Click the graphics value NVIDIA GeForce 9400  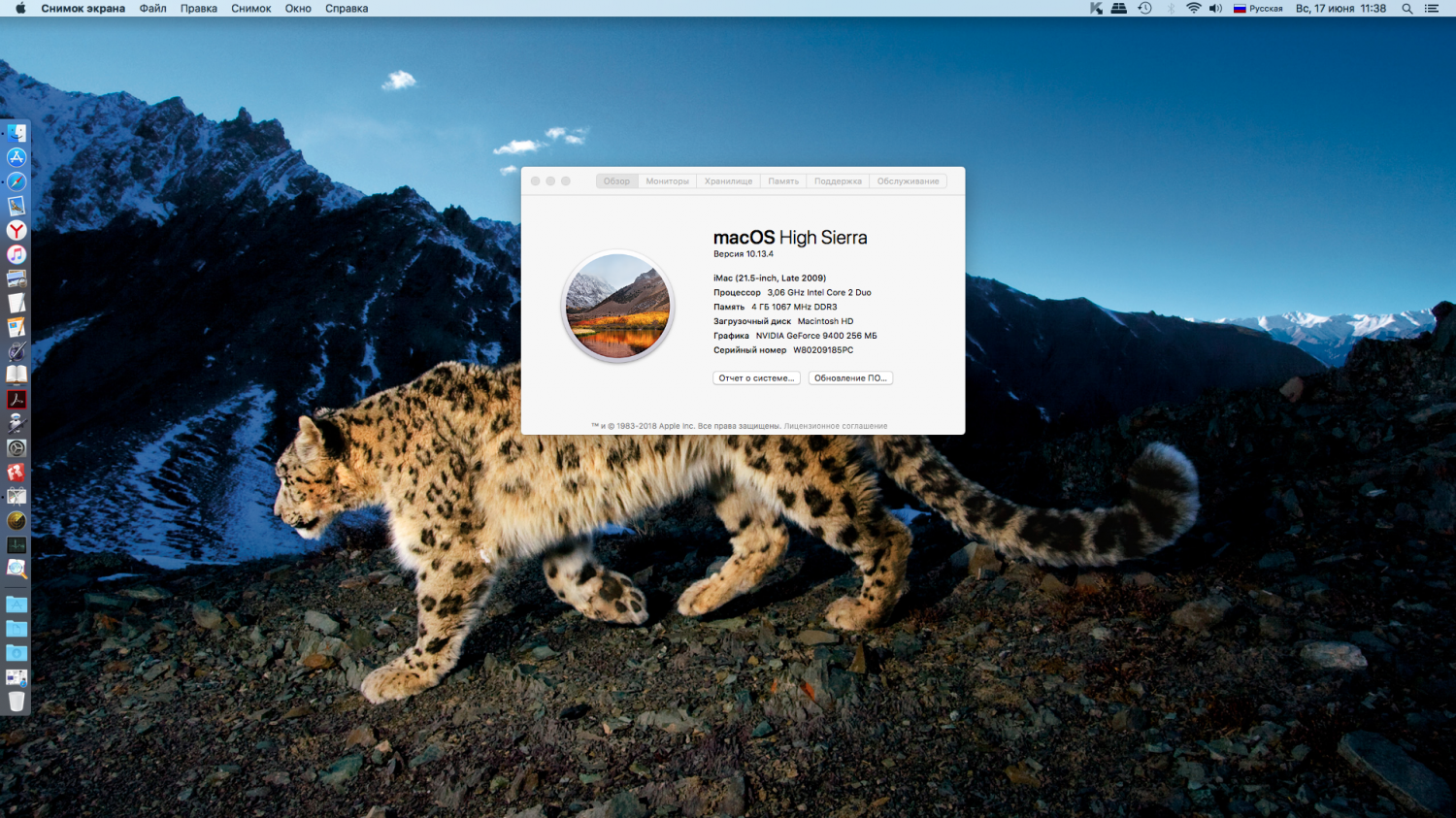tap(816, 337)
